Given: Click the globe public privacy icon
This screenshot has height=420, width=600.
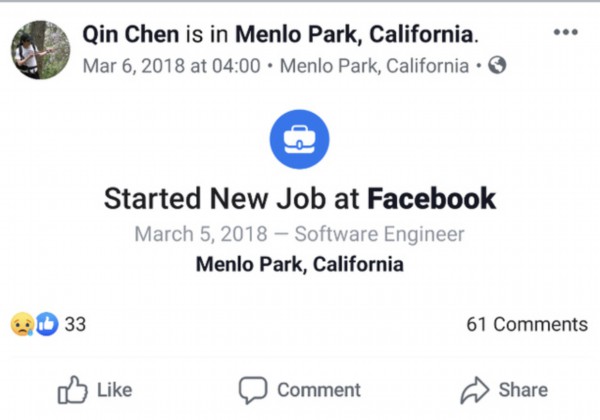Looking at the screenshot, I should click(497, 66).
